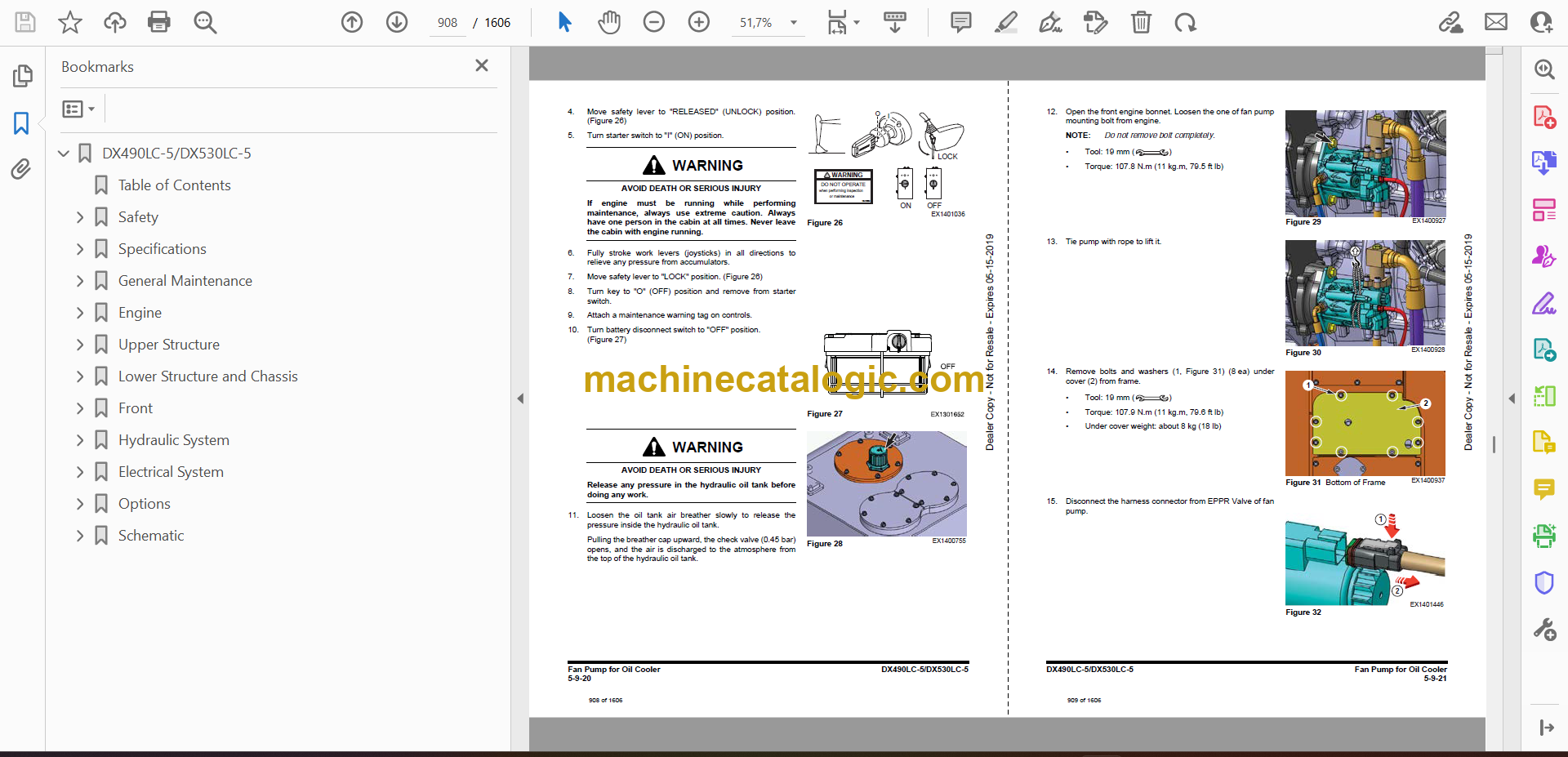The image size is (1568, 757).
Task: Upload file to cloud icon
Action: [x=115, y=22]
